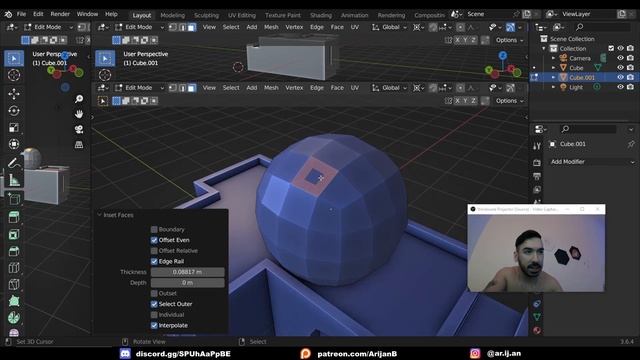Select the Move tool in left toolbar
This screenshot has width=640, height=360.
click(14, 94)
